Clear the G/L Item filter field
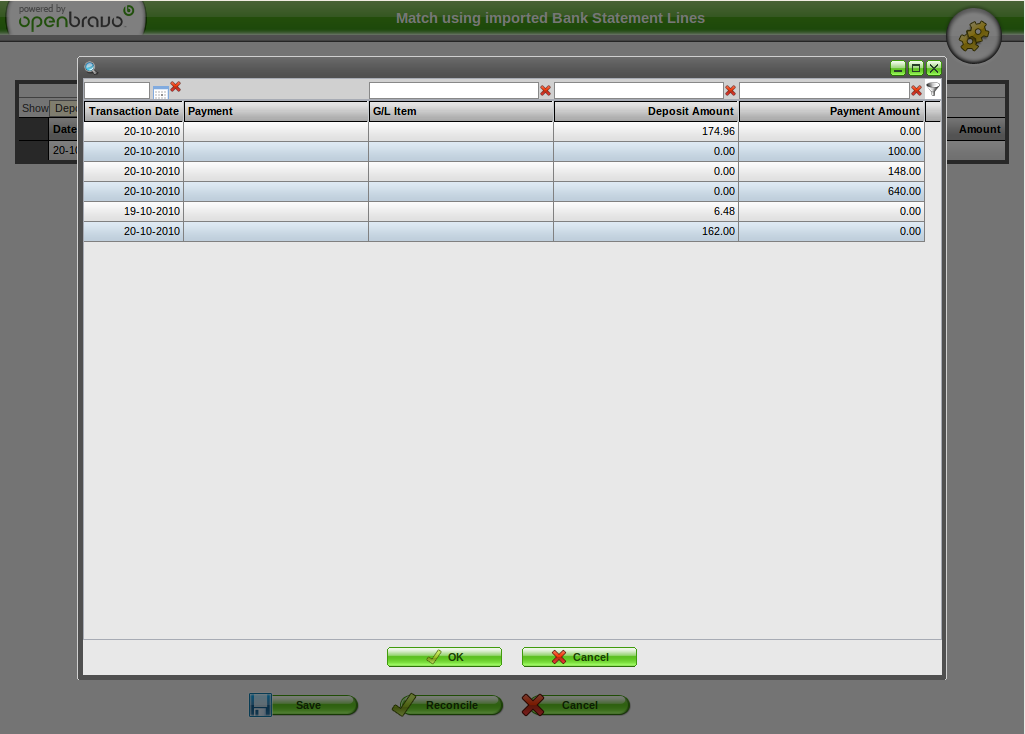The height and width of the screenshot is (734, 1025). coord(545,91)
